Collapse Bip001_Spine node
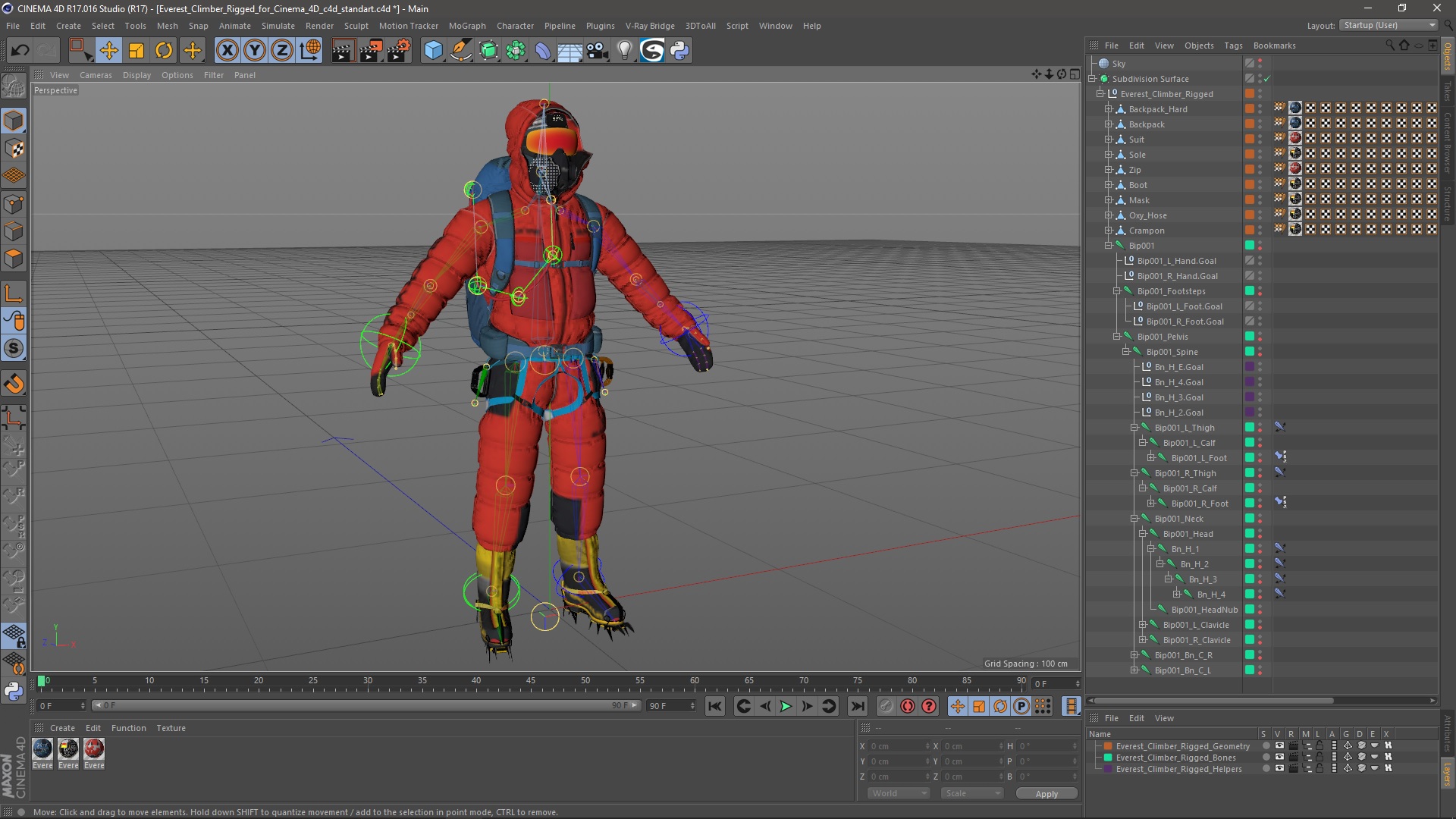Viewport: 1456px width, 819px height. pyautogui.click(x=1126, y=352)
